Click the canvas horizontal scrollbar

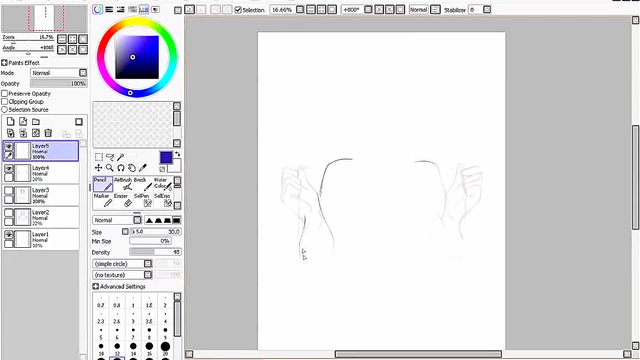[418, 354]
